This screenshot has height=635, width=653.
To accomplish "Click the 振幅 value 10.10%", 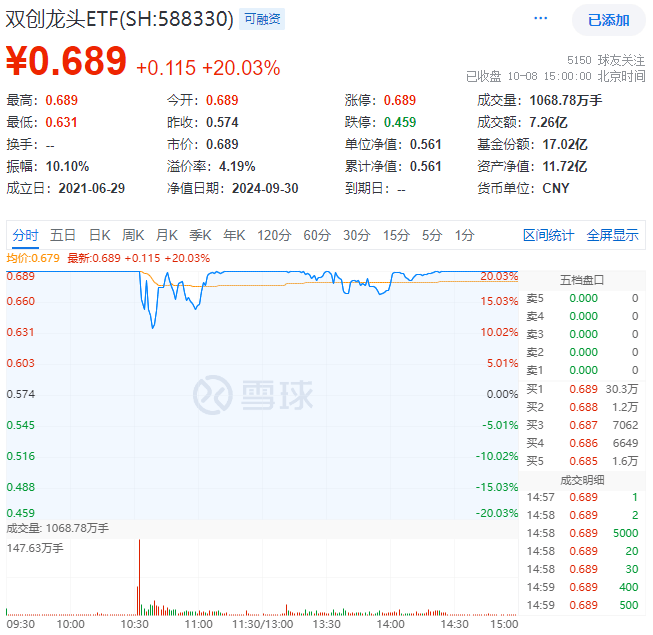I will point(67,167).
